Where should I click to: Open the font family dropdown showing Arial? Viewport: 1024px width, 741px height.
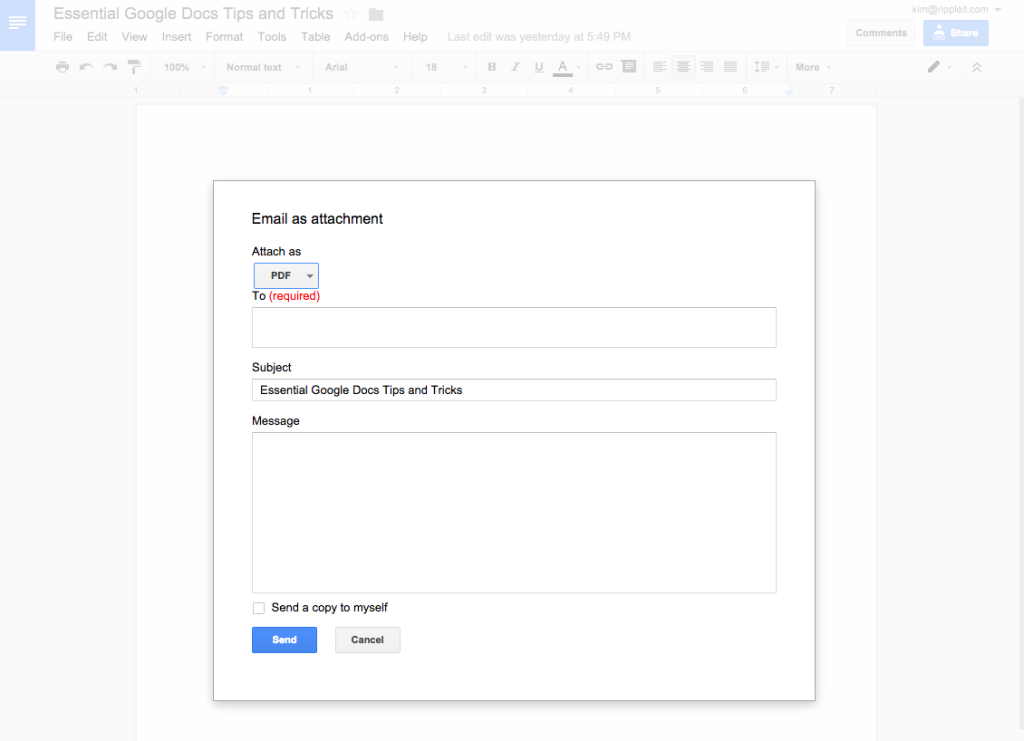[360, 66]
